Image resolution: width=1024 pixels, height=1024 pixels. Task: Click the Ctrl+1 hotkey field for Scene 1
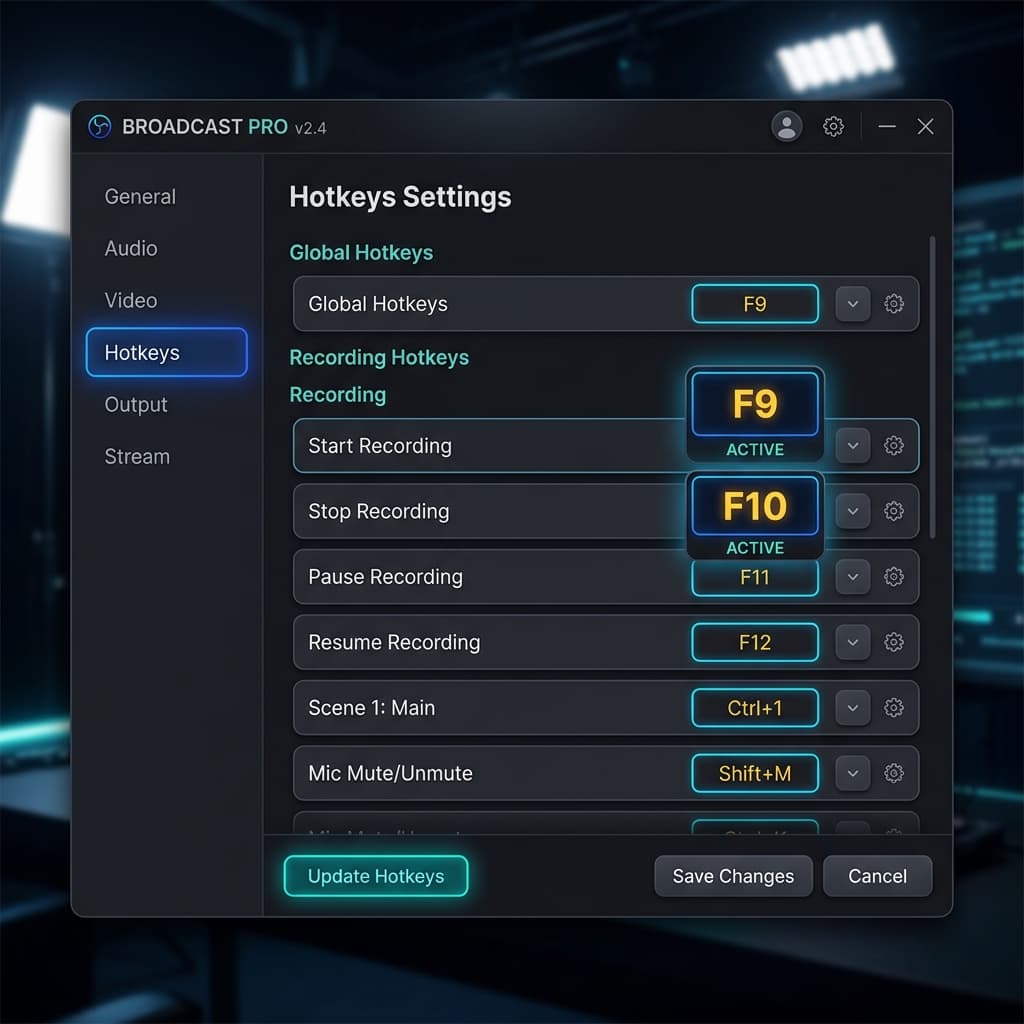click(x=755, y=708)
